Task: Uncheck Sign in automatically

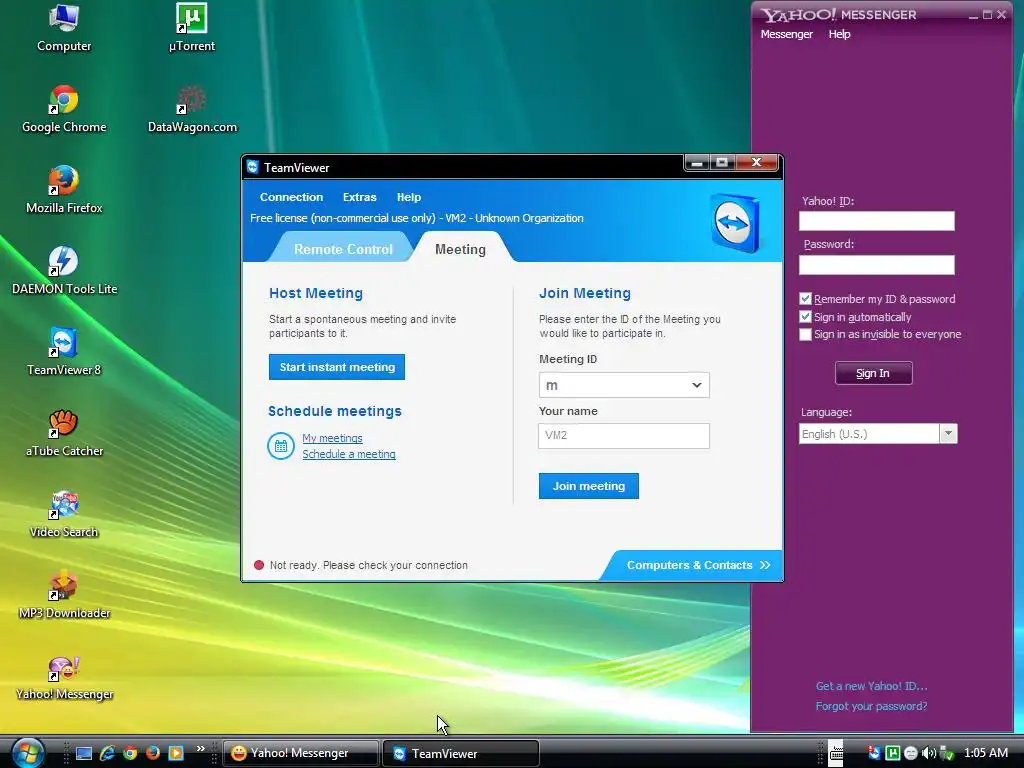Action: (805, 317)
